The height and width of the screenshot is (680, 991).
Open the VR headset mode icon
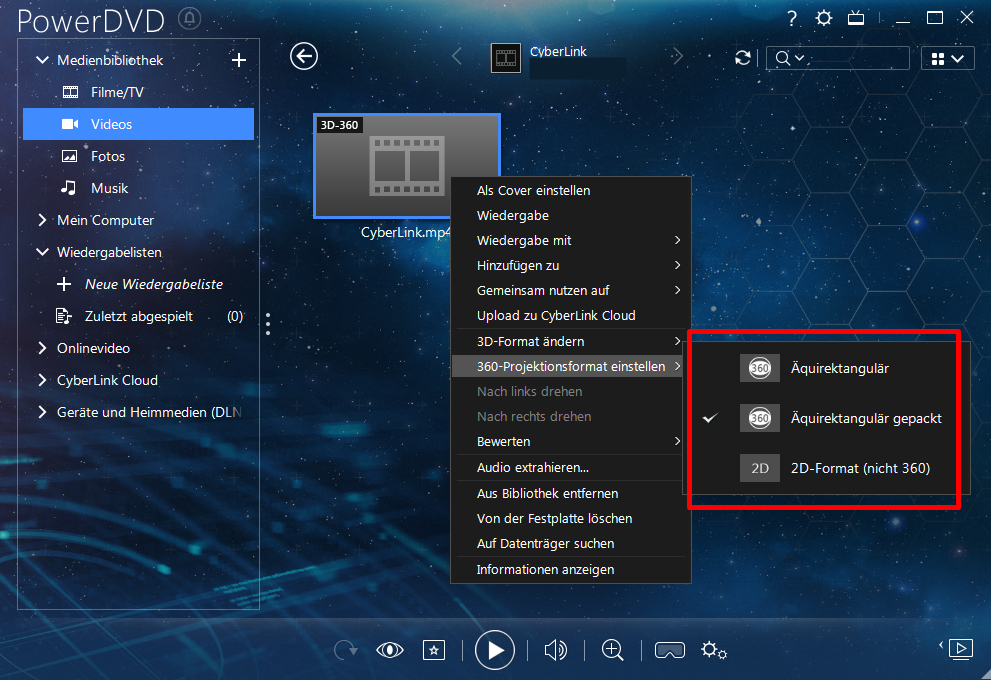(x=669, y=650)
